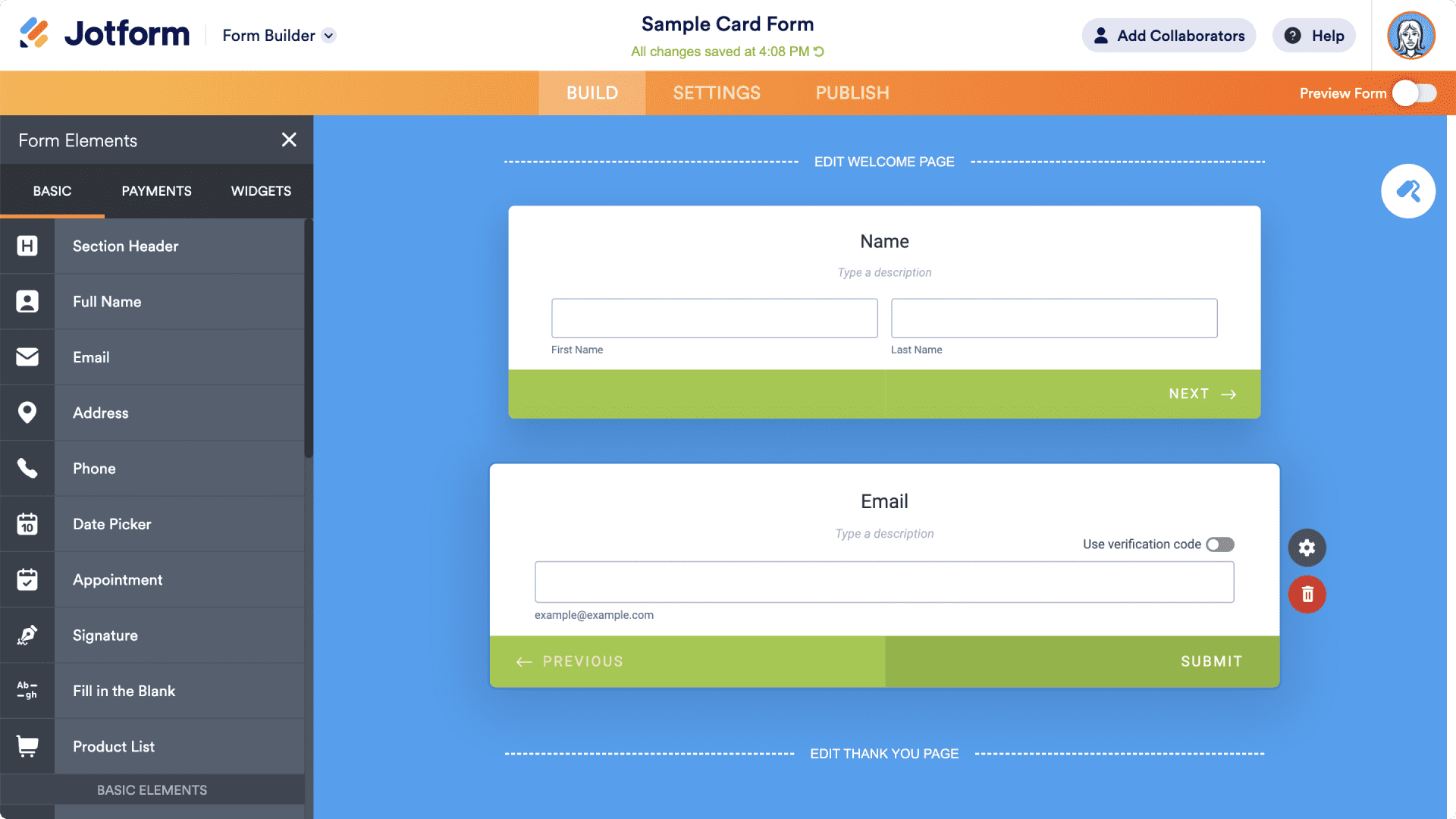The image size is (1456, 819).
Task: Click the First Name input field
Action: pyautogui.click(x=714, y=318)
